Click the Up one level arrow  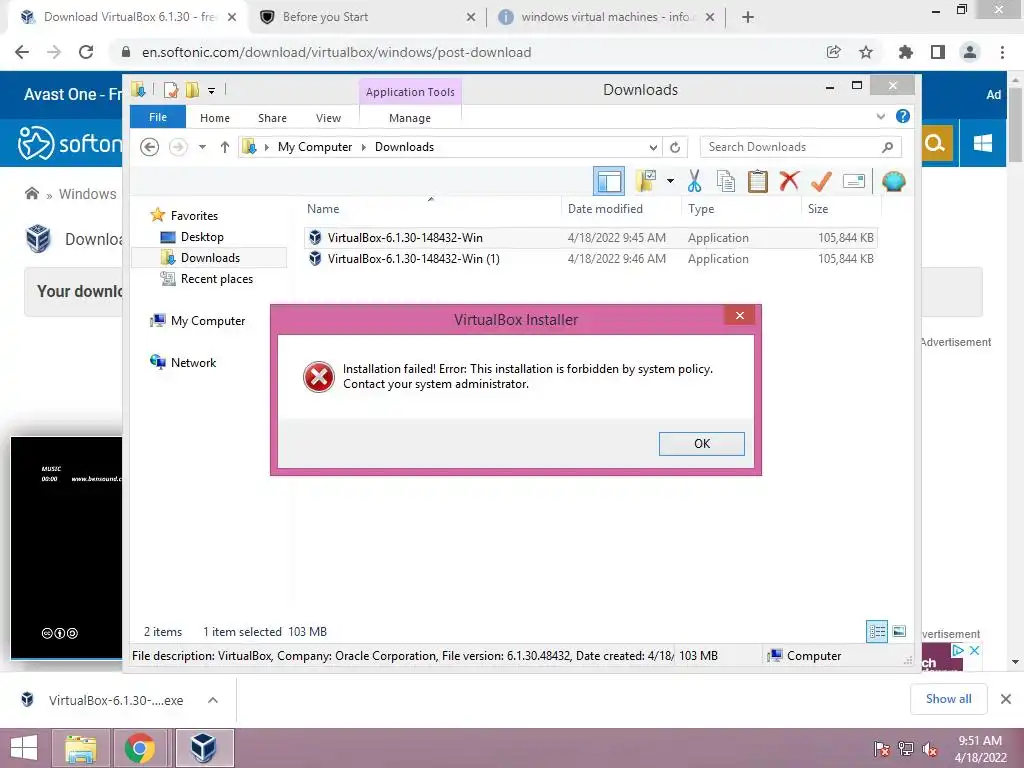coord(225,147)
